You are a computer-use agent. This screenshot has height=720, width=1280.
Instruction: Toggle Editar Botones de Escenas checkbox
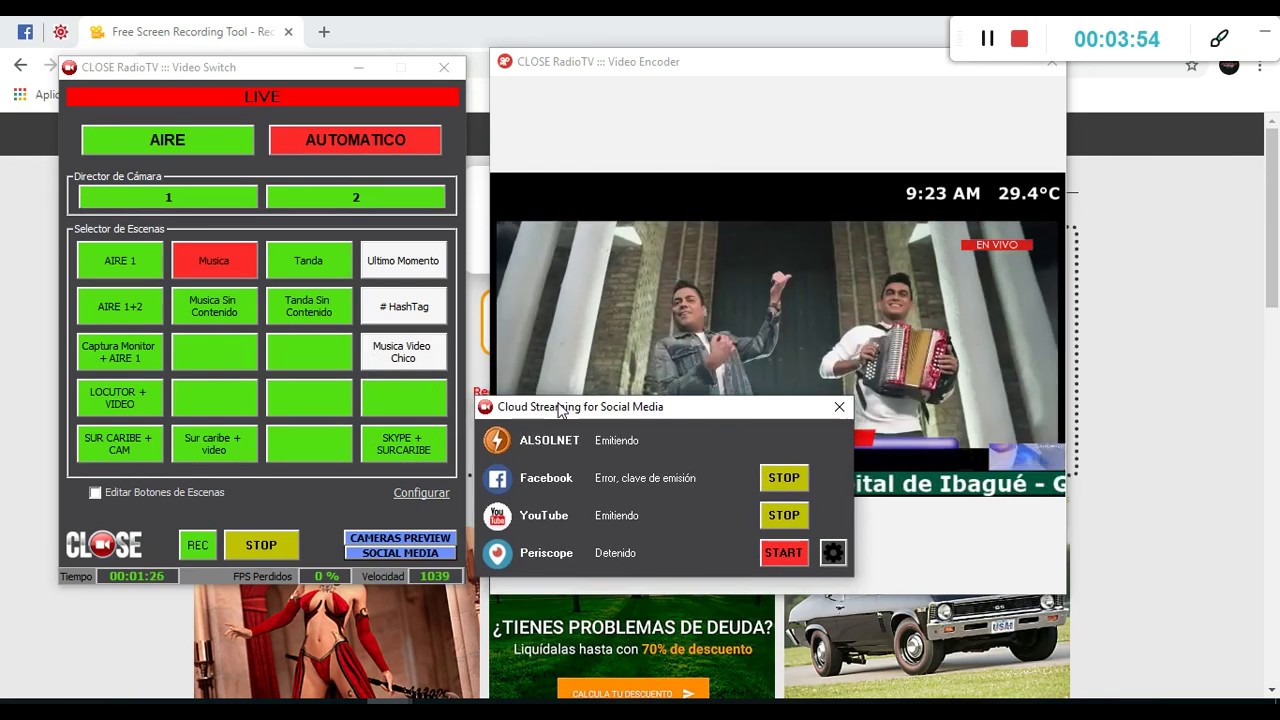pos(95,493)
